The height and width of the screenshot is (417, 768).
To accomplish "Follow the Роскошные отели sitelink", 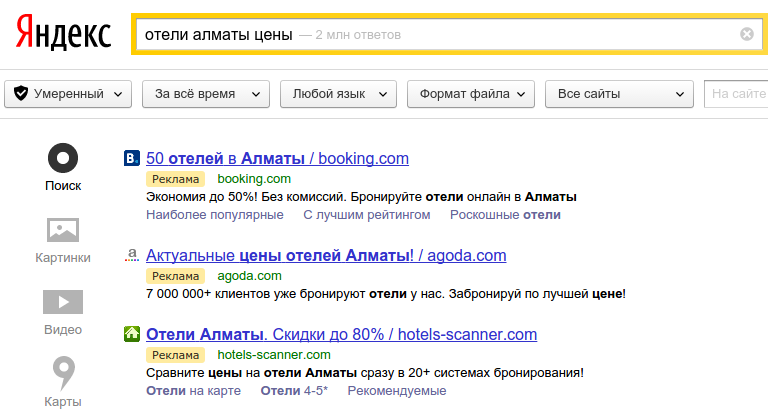I will click(x=505, y=215).
